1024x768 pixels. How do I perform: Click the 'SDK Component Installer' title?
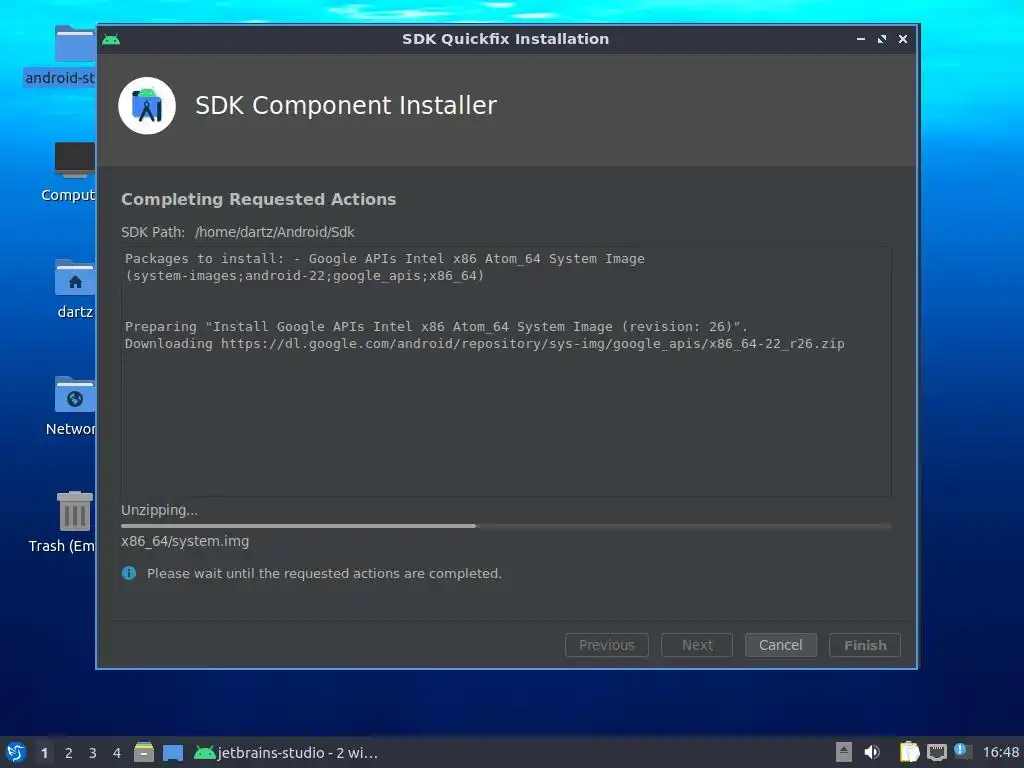[x=346, y=105]
